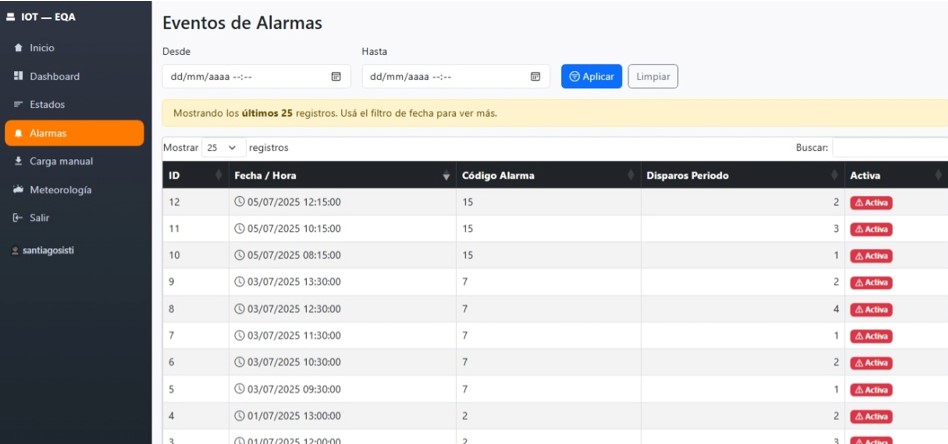This screenshot has height=444, width=948.
Task: Click Activa badge in row ID 4
Action: coord(871,417)
